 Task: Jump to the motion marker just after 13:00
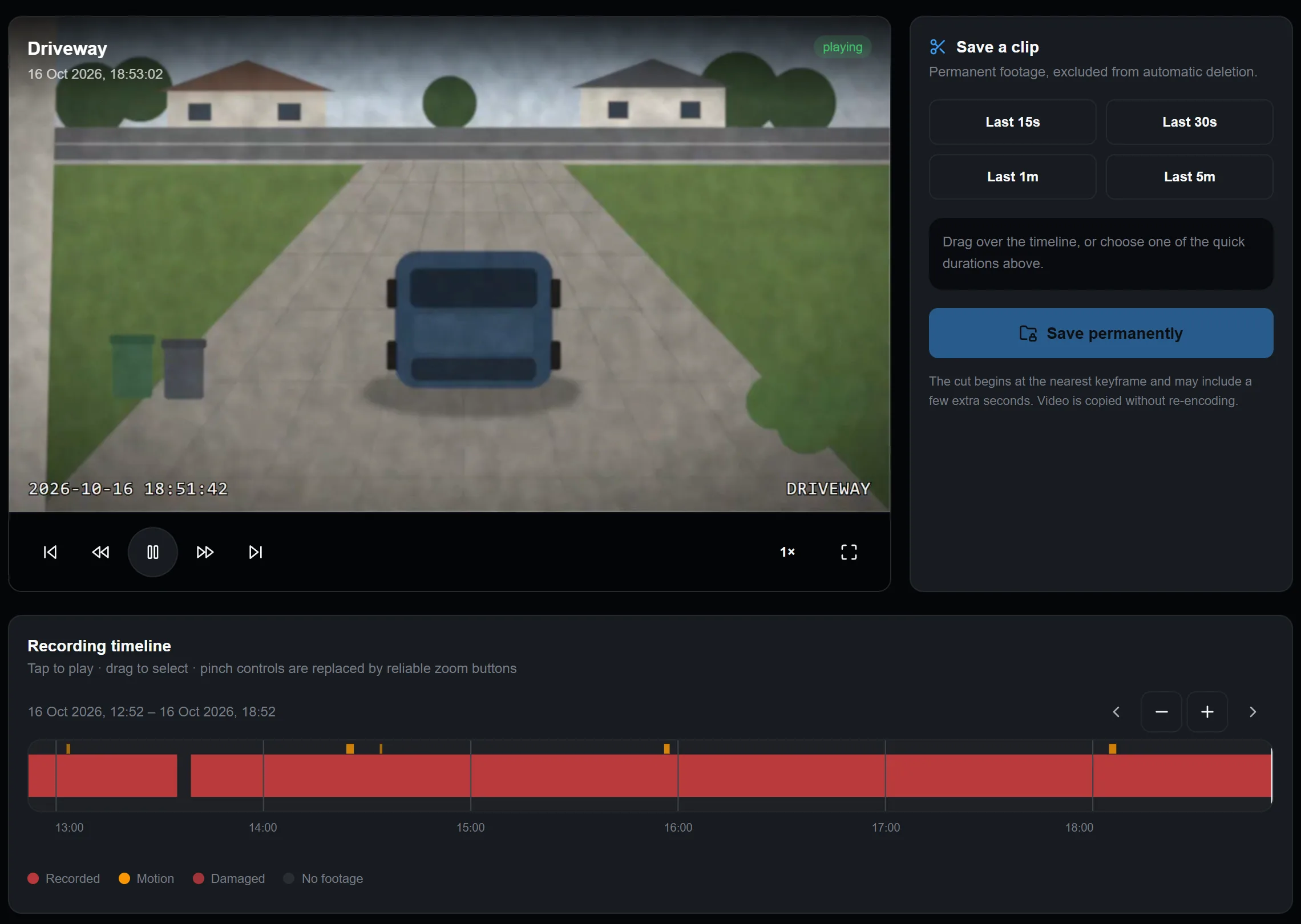click(x=68, y=748)
